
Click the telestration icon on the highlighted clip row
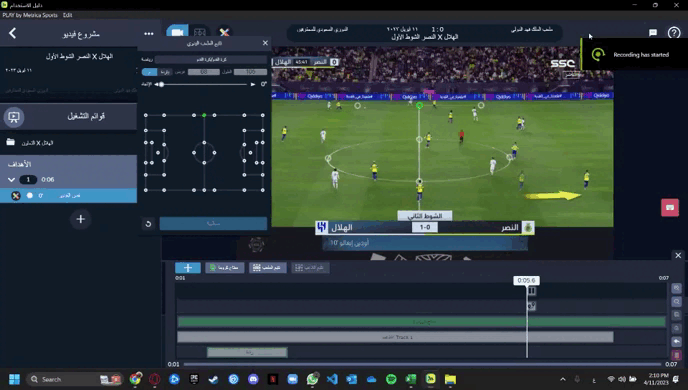pos(16,196)
